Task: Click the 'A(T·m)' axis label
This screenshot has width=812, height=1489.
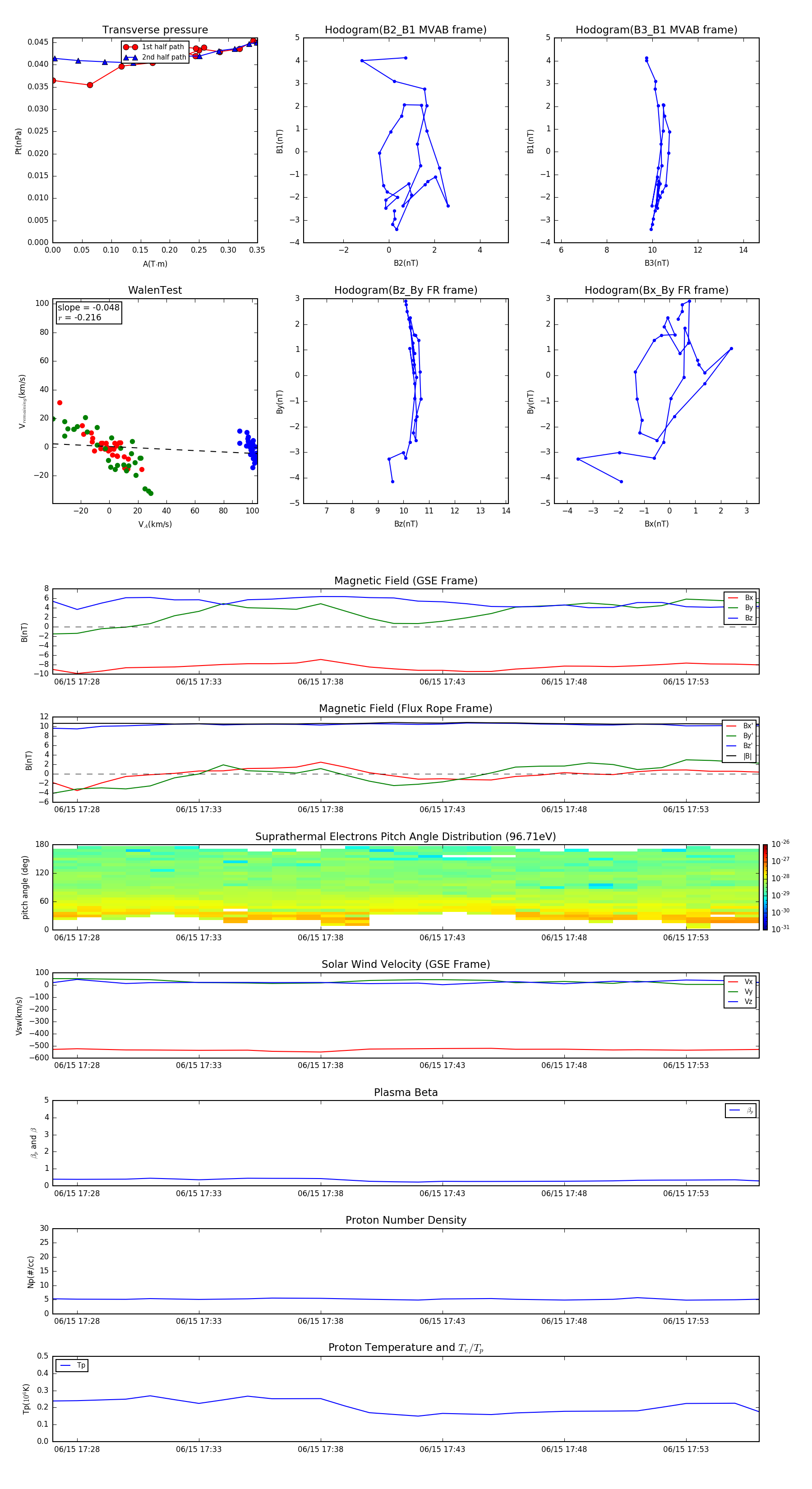Action: click(155, 264)
